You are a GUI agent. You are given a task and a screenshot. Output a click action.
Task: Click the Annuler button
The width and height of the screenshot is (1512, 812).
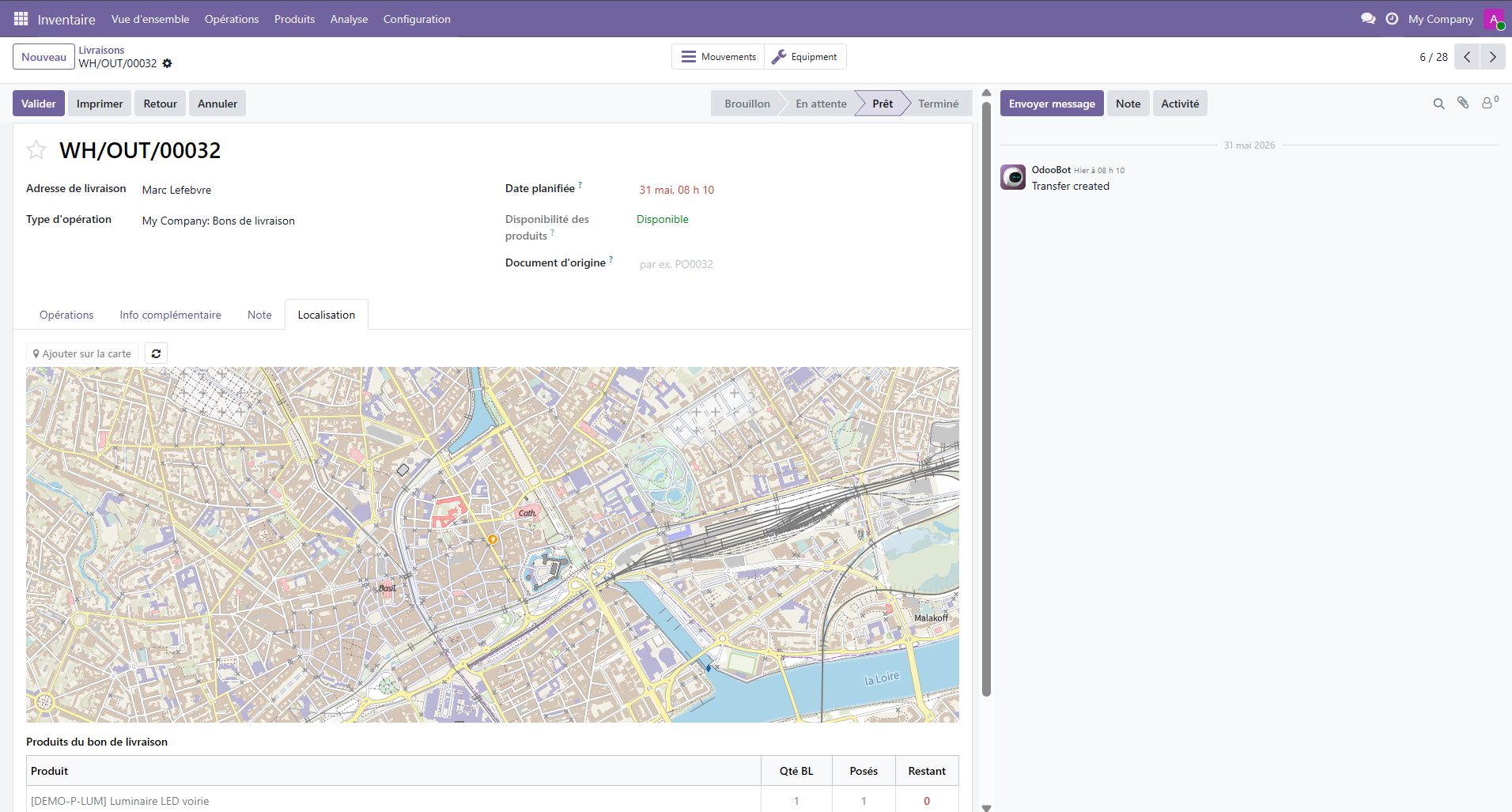click(217, 104)
